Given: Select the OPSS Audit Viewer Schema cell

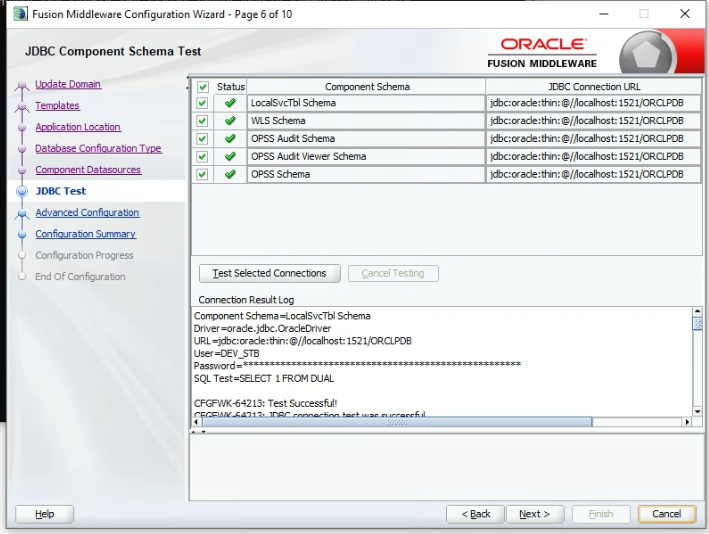Looking at the screenshot, I should (366, 156).
